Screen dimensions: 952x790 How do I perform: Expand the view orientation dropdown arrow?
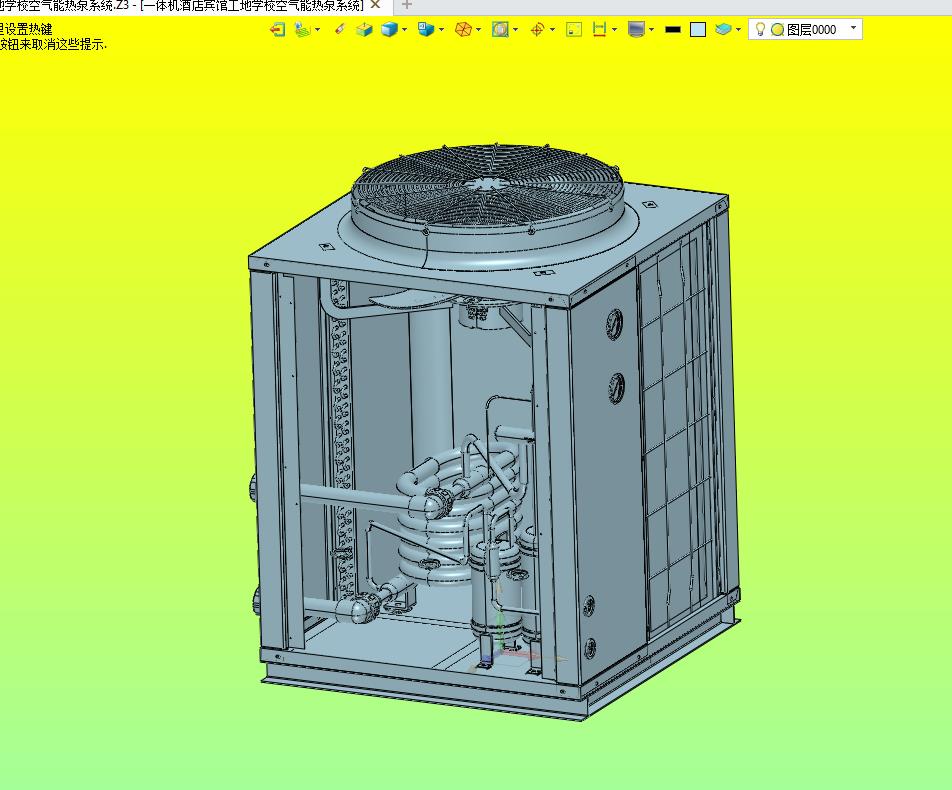pyautogui.click(x=441, y=29)
